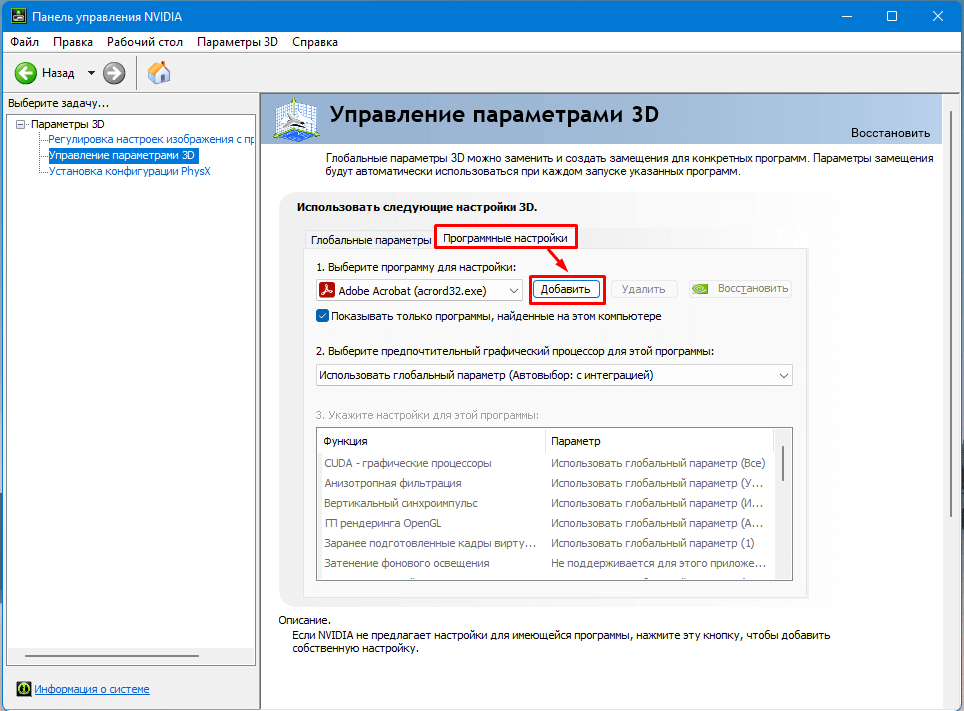964x711 pixels.
Task: Click the green Back arrow icon
Action: tap(26, 73)
